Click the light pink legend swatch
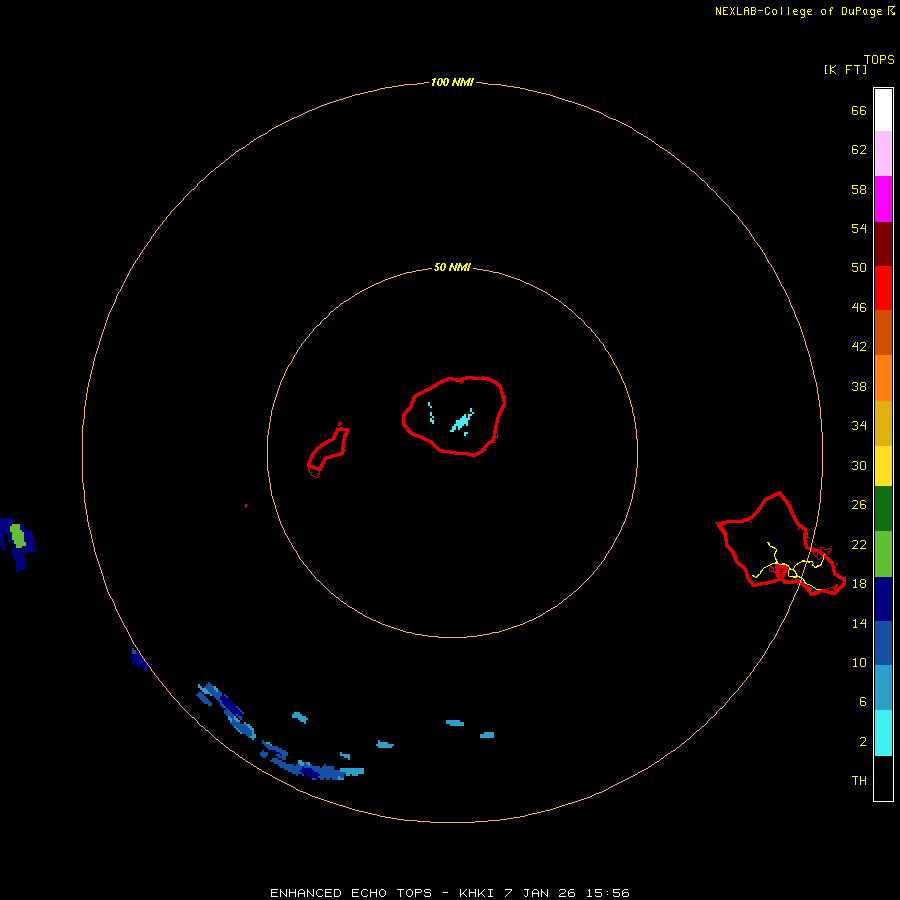The image size is (900, 900). click(883, 153)
